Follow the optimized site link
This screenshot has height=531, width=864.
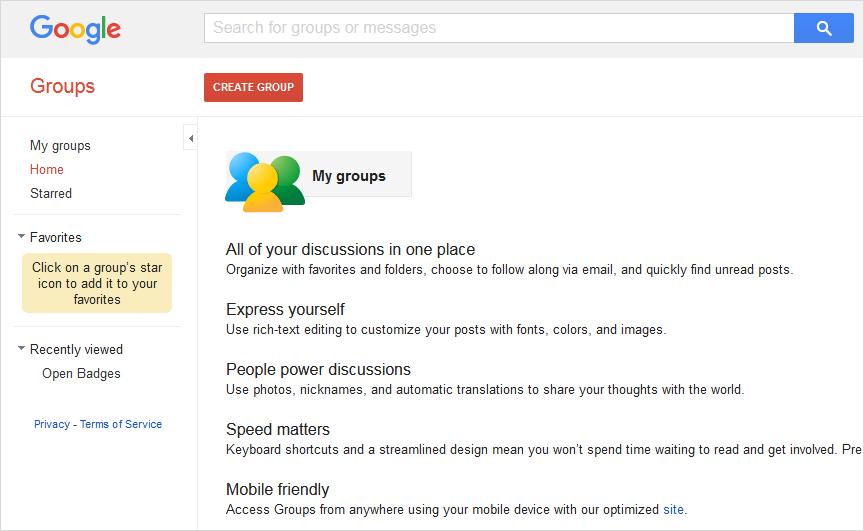(x=673, y=510)
